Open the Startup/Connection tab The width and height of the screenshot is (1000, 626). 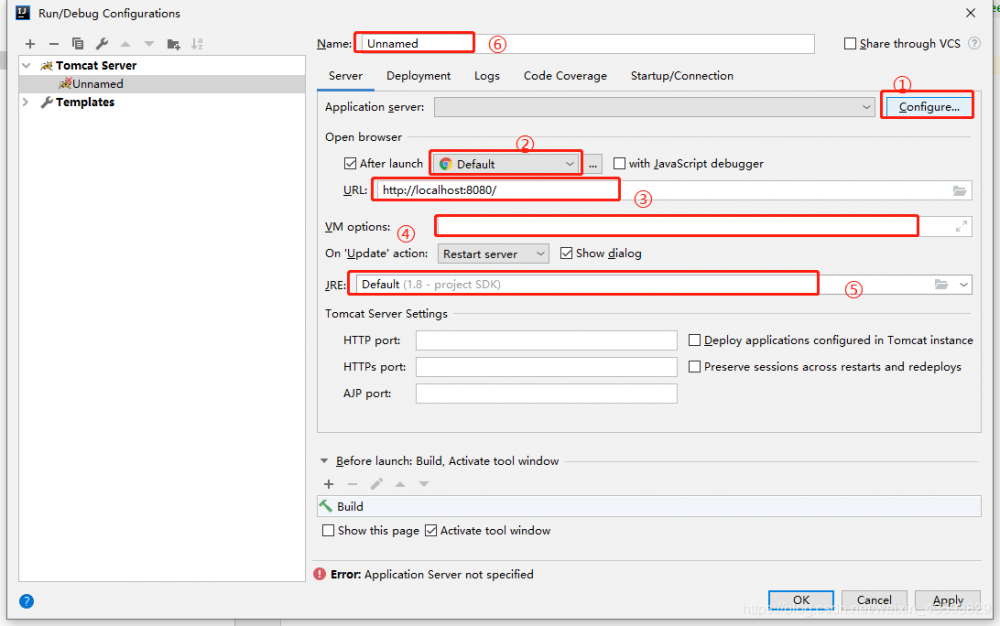[681, 76]
